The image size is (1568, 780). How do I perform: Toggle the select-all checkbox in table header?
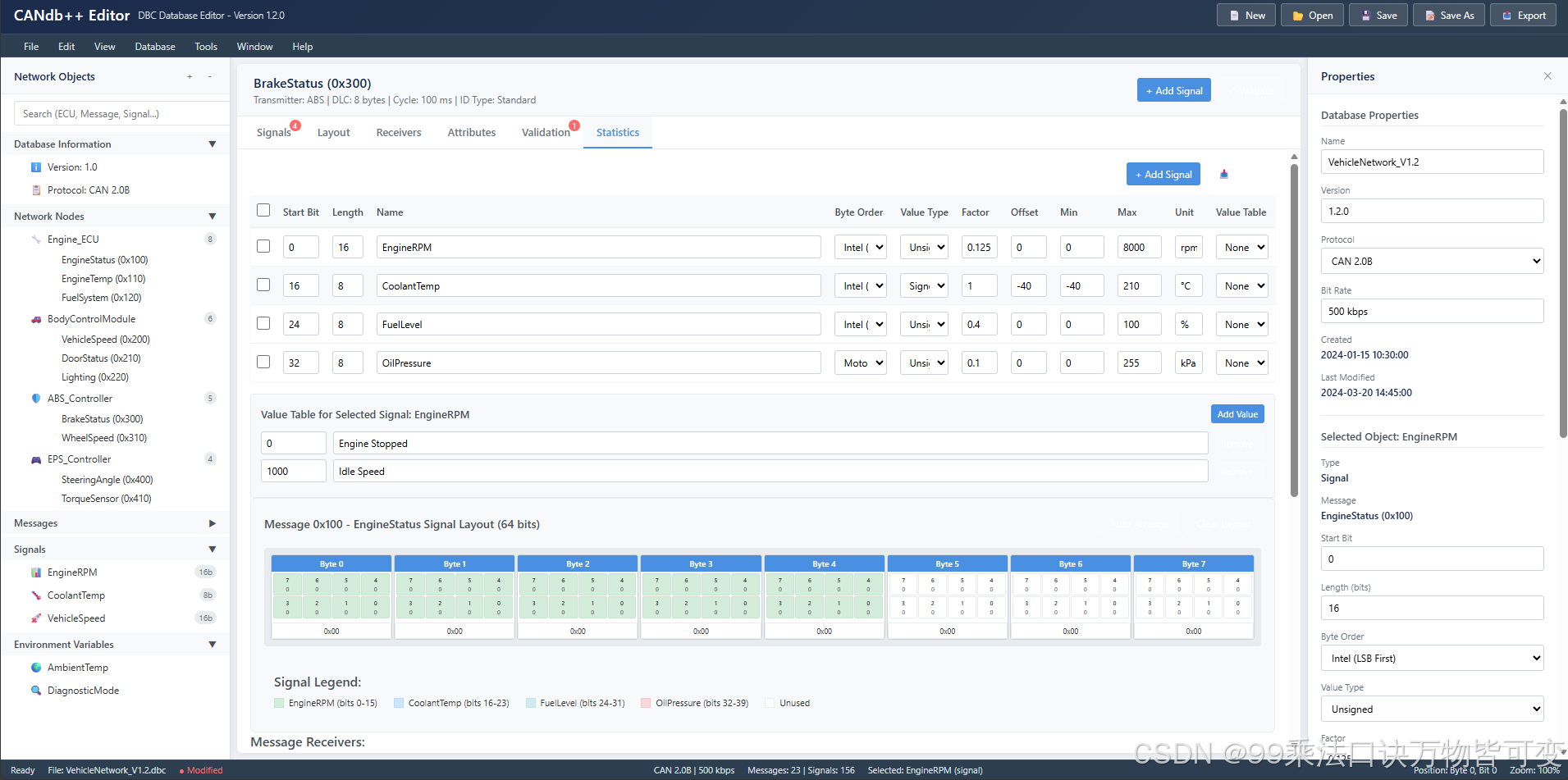coord(263,210)
